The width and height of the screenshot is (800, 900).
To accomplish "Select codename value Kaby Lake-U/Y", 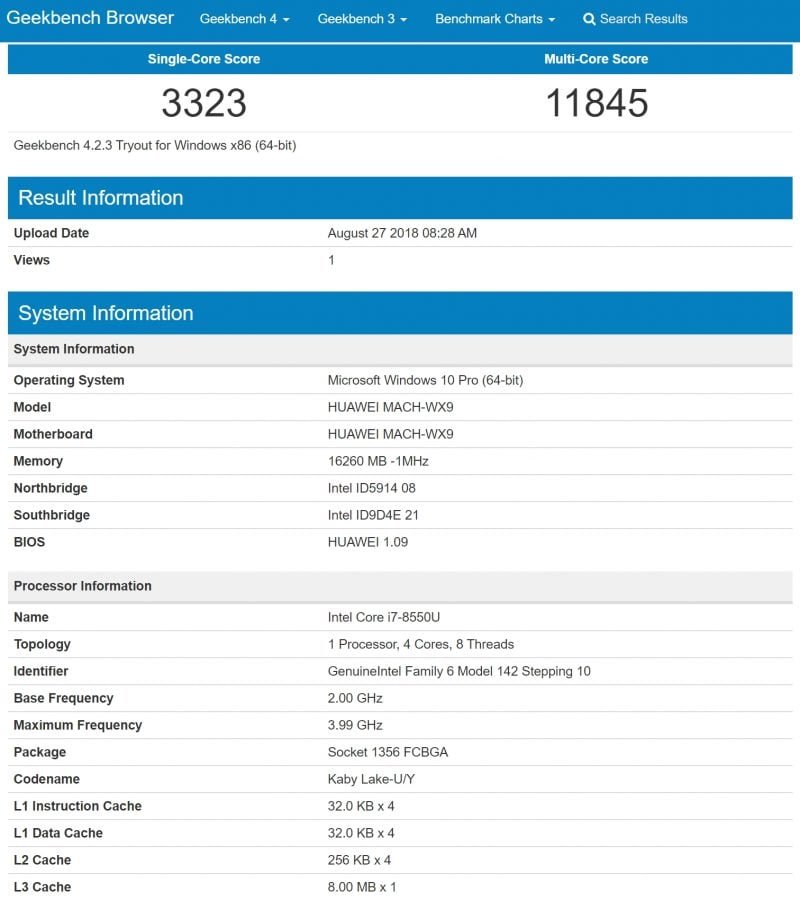I will [x=371, y=779].
